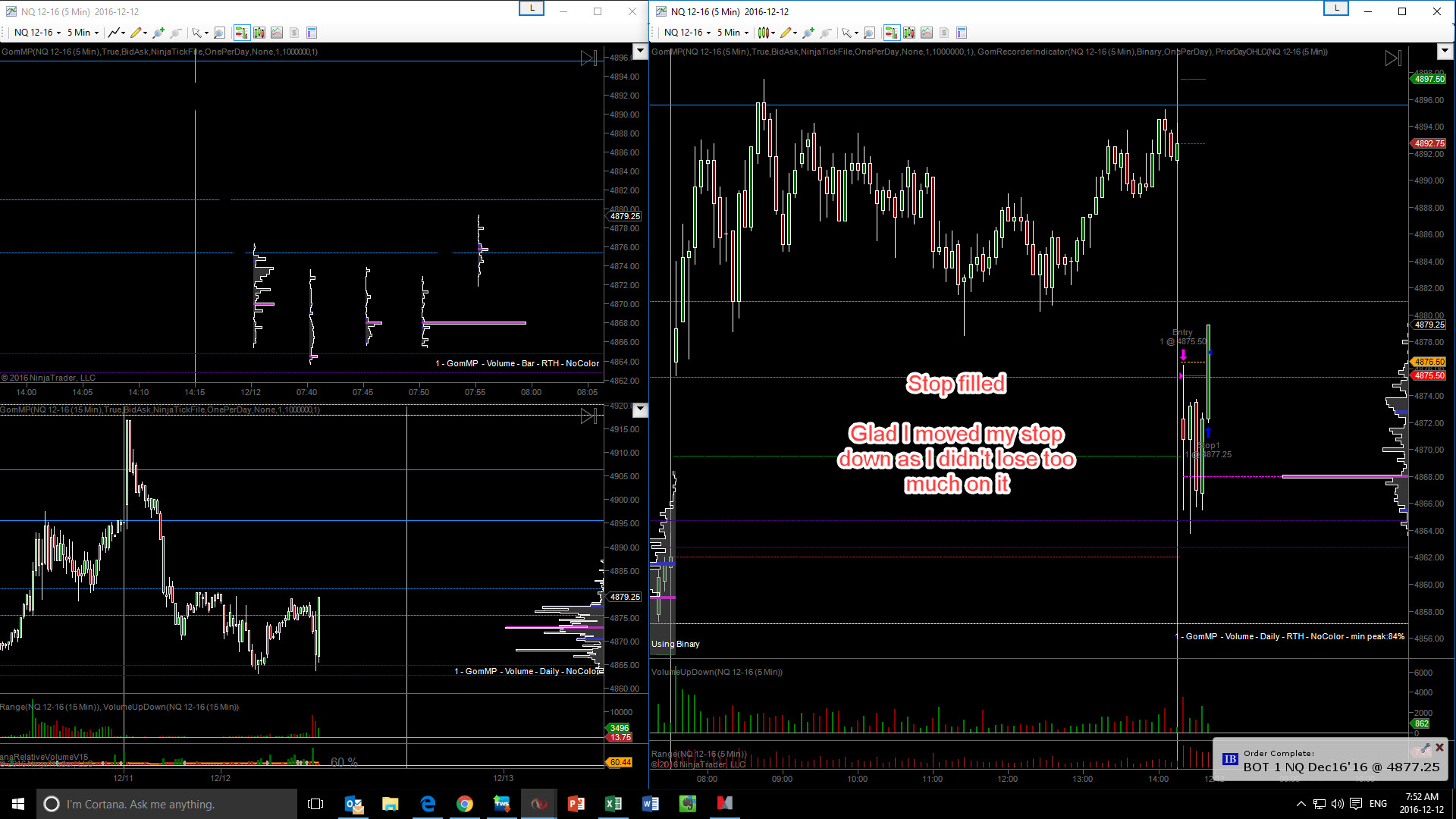Open the 5 Min interval dropdown in left window

(83, 33)
